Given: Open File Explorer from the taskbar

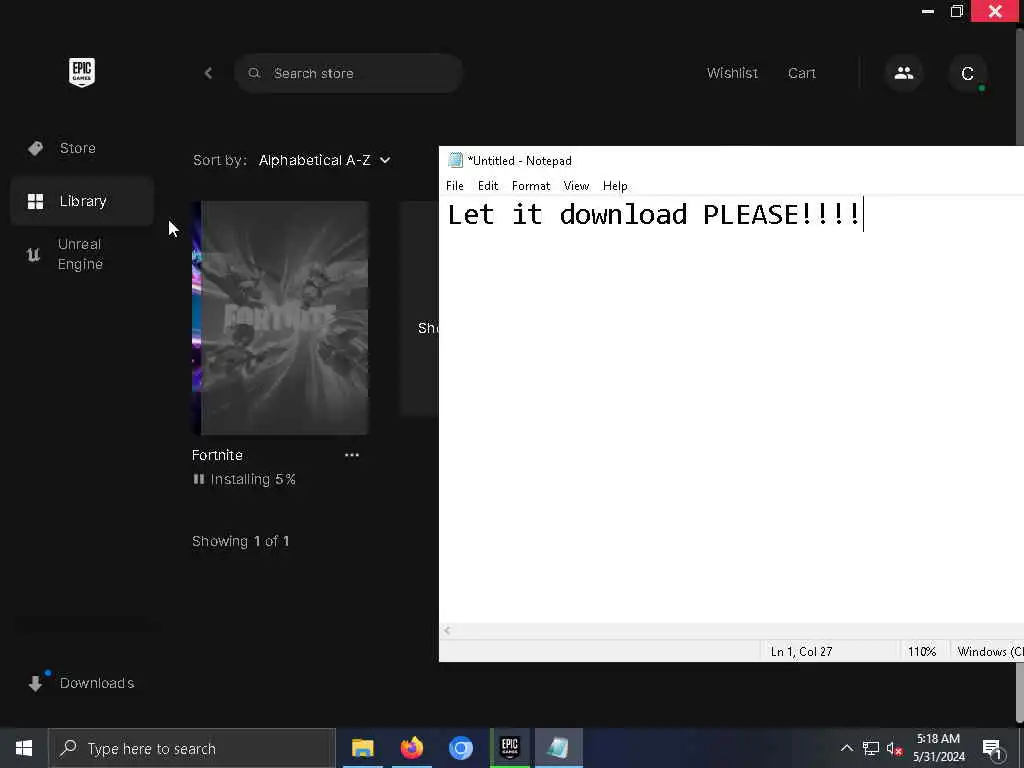Looking at the screenshot, I should click(x=362, y=748).
